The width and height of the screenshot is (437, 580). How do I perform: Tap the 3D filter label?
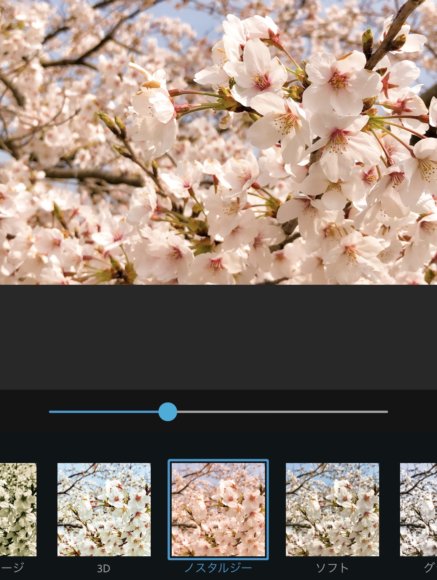coord(104,569)
